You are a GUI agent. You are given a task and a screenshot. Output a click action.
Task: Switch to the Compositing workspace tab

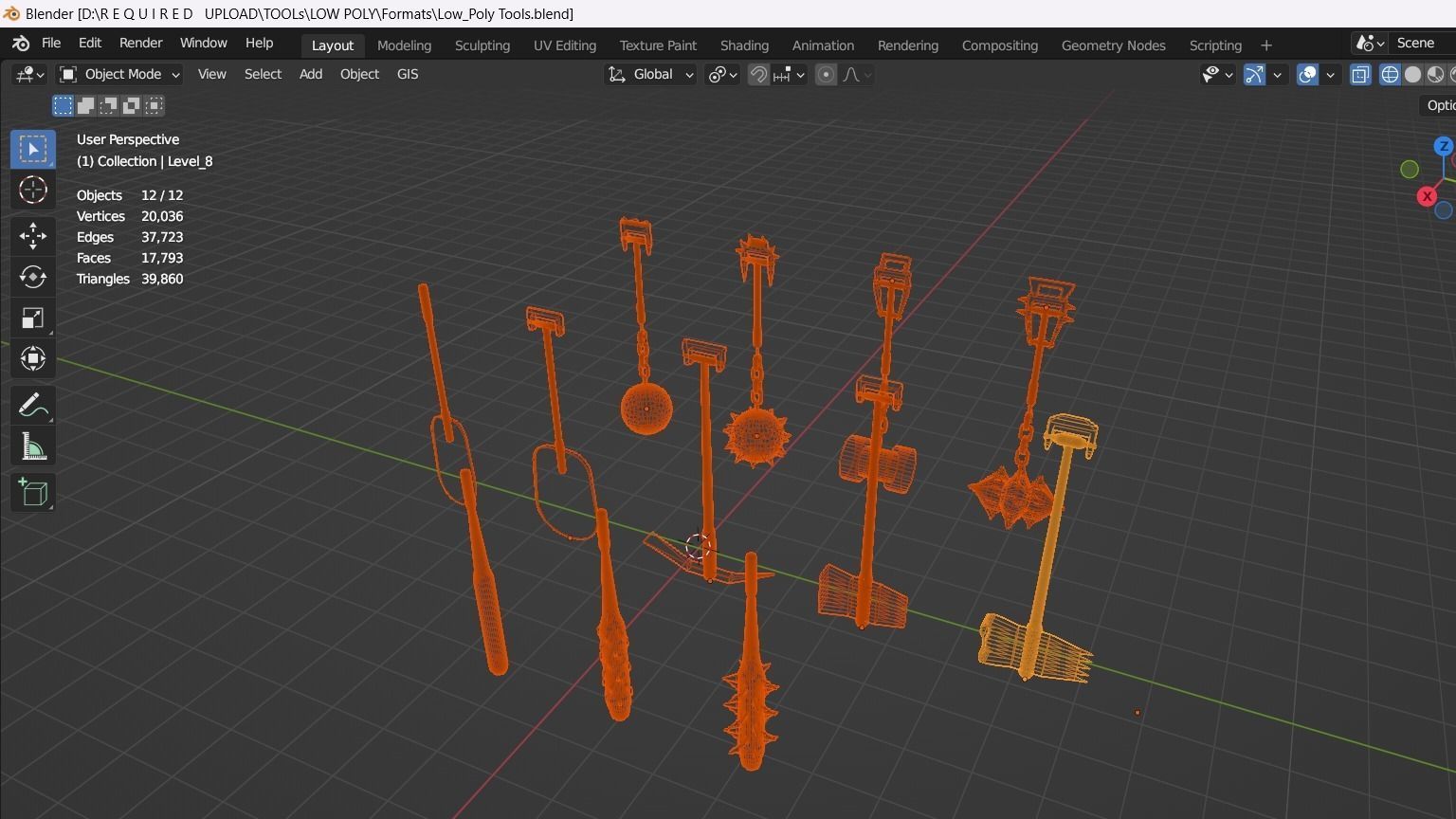999,45
